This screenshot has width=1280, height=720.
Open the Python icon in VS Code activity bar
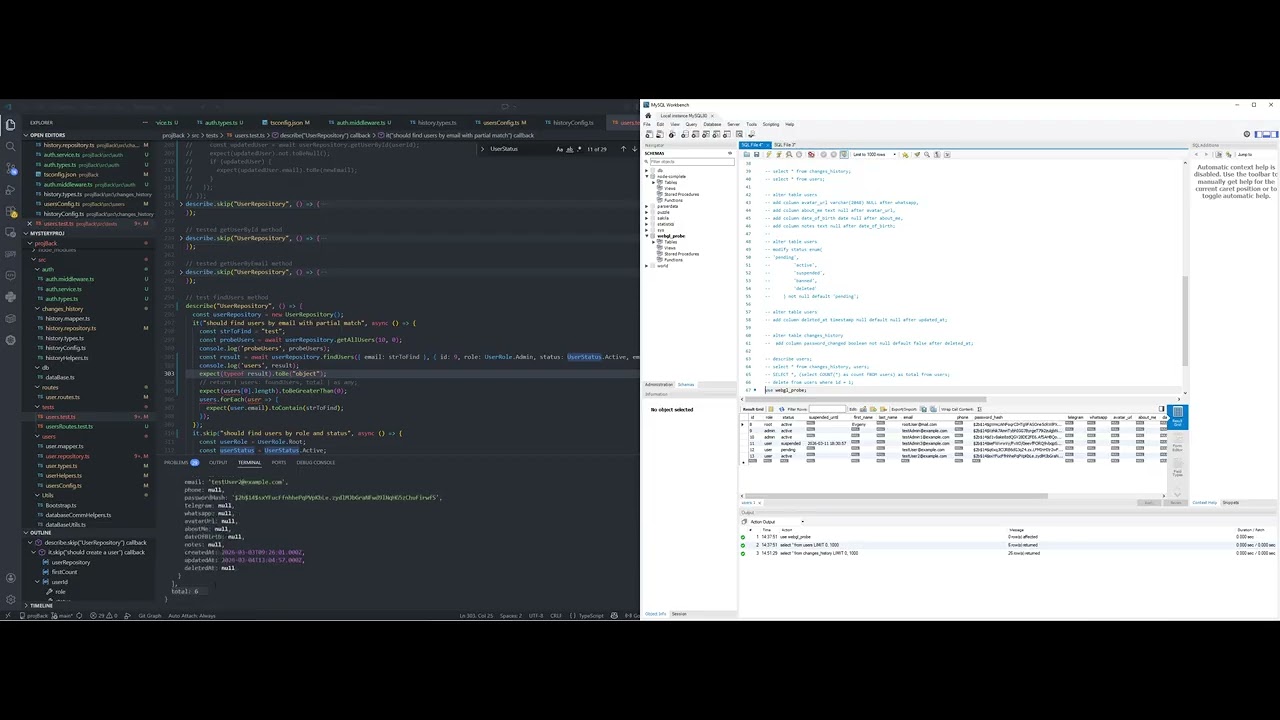(x=10, y=297)
